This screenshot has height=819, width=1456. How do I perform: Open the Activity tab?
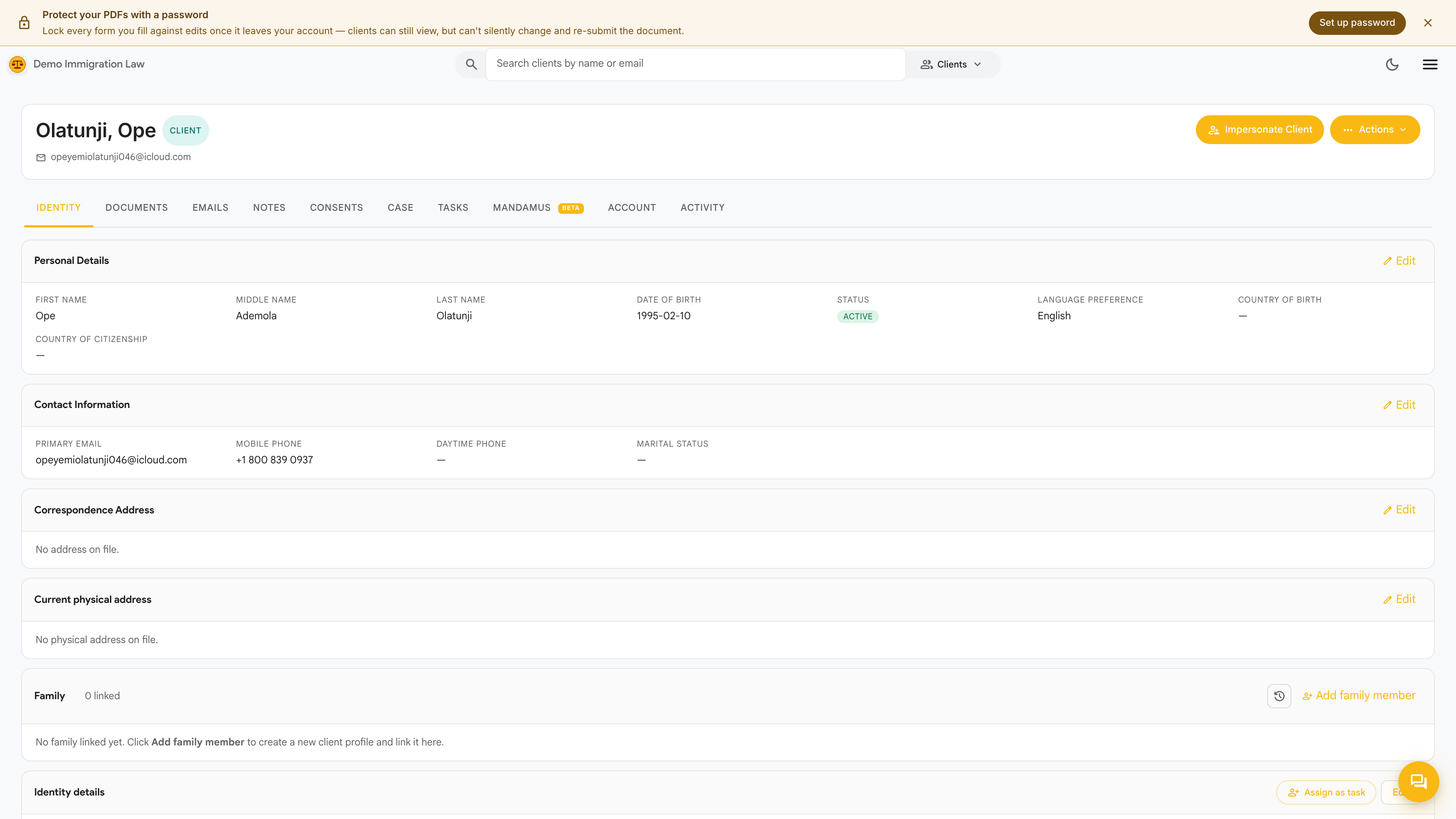[703, 207]
